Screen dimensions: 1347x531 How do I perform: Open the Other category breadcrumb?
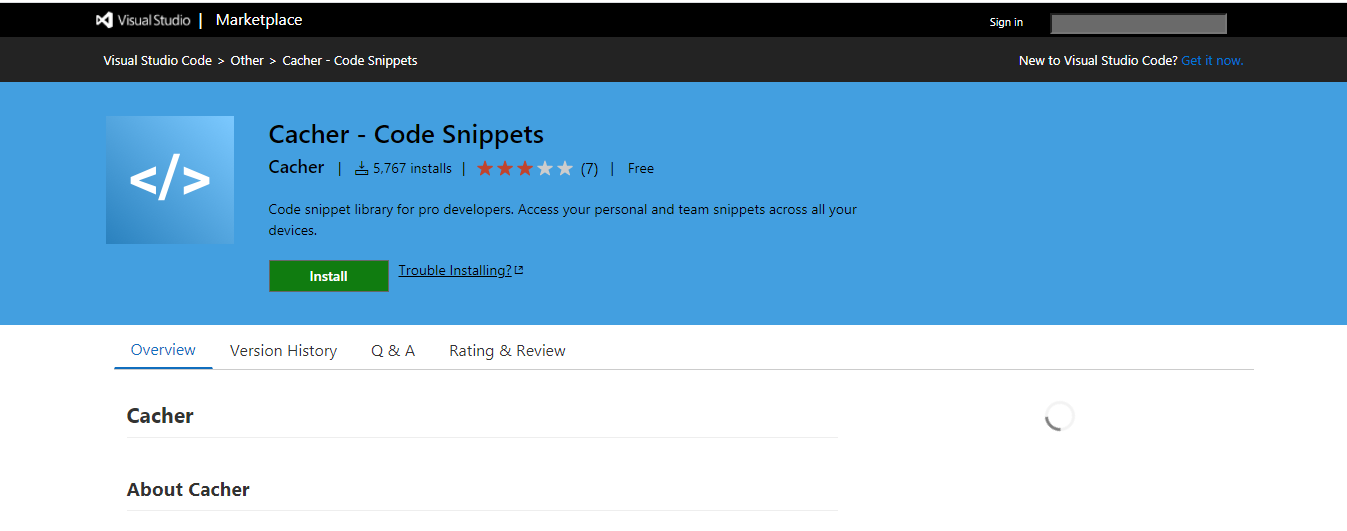(247, 60)
